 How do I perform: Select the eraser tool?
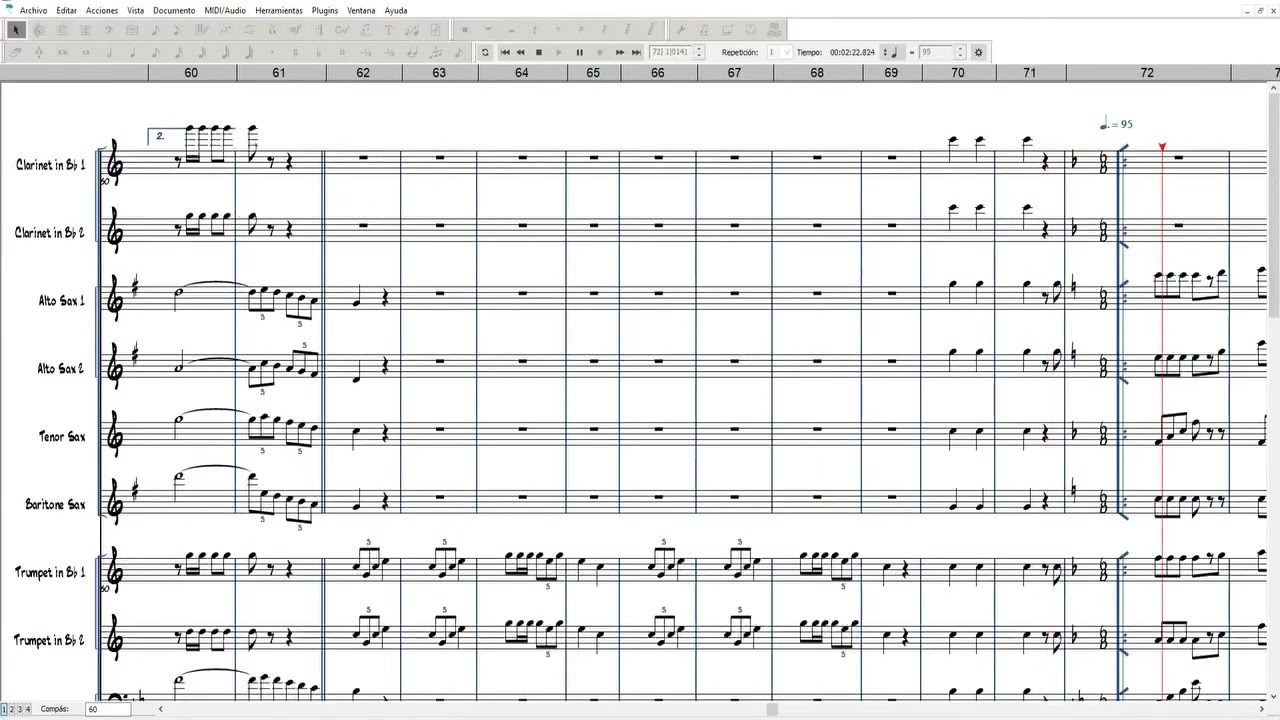[13, 52]
